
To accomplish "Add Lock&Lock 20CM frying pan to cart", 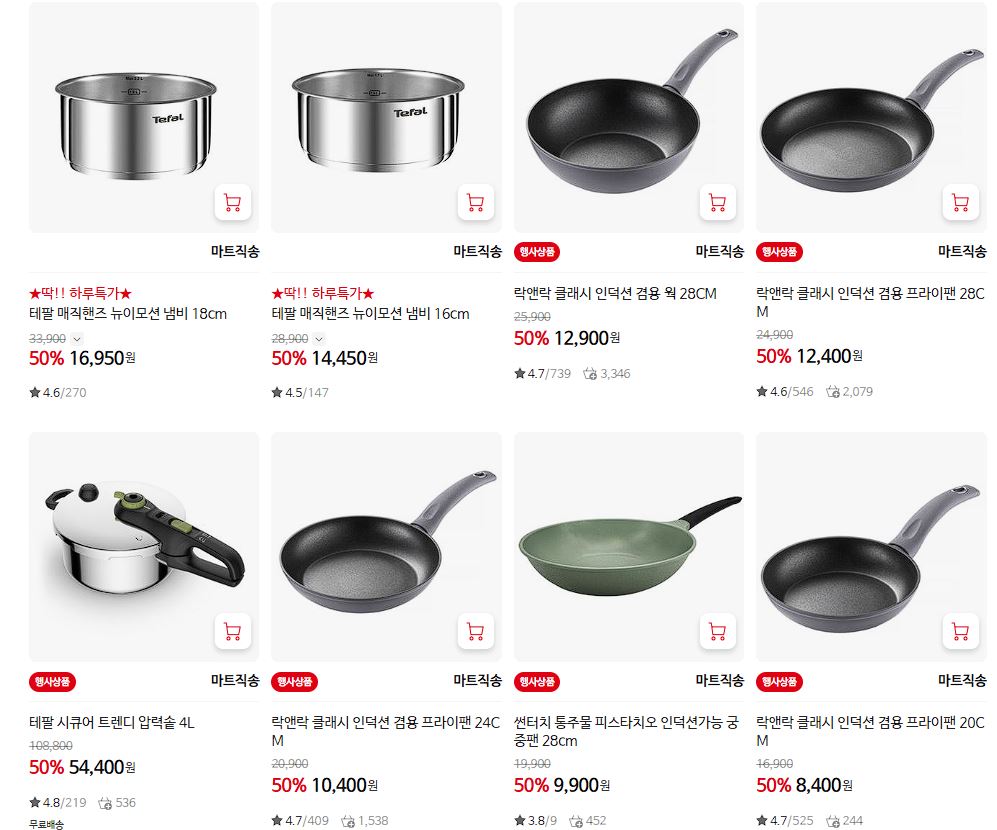I will 960,631.
